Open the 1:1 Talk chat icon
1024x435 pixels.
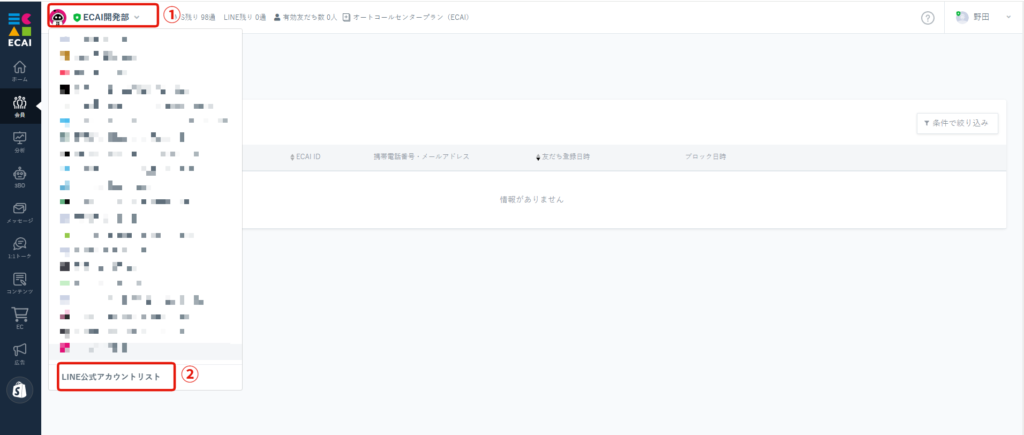coord(20,247)
